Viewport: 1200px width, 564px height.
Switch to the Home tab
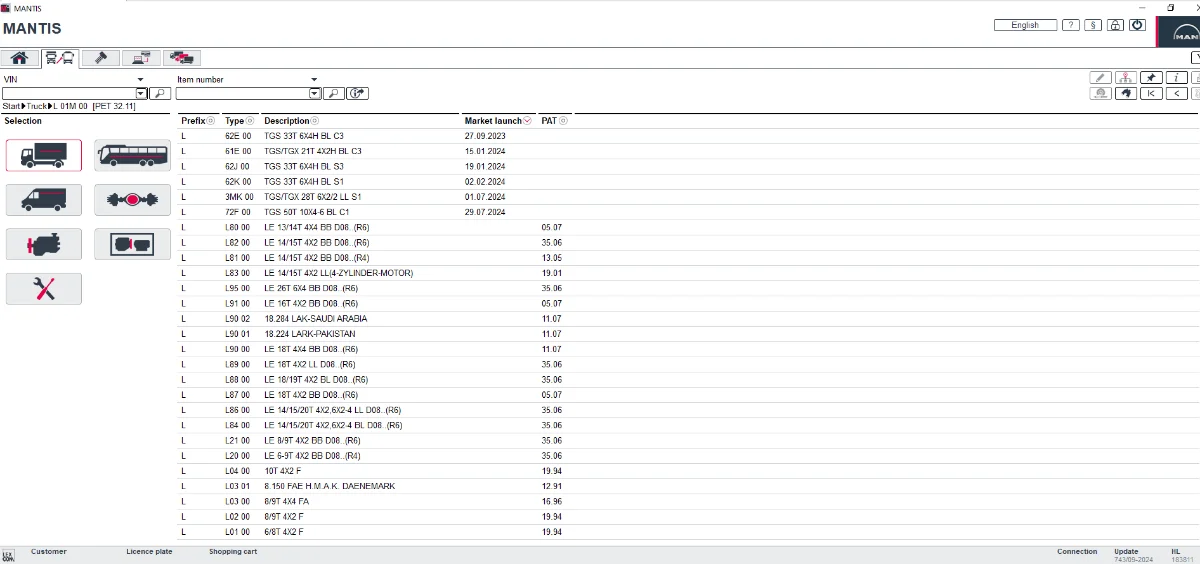click(x=19, y=58)
